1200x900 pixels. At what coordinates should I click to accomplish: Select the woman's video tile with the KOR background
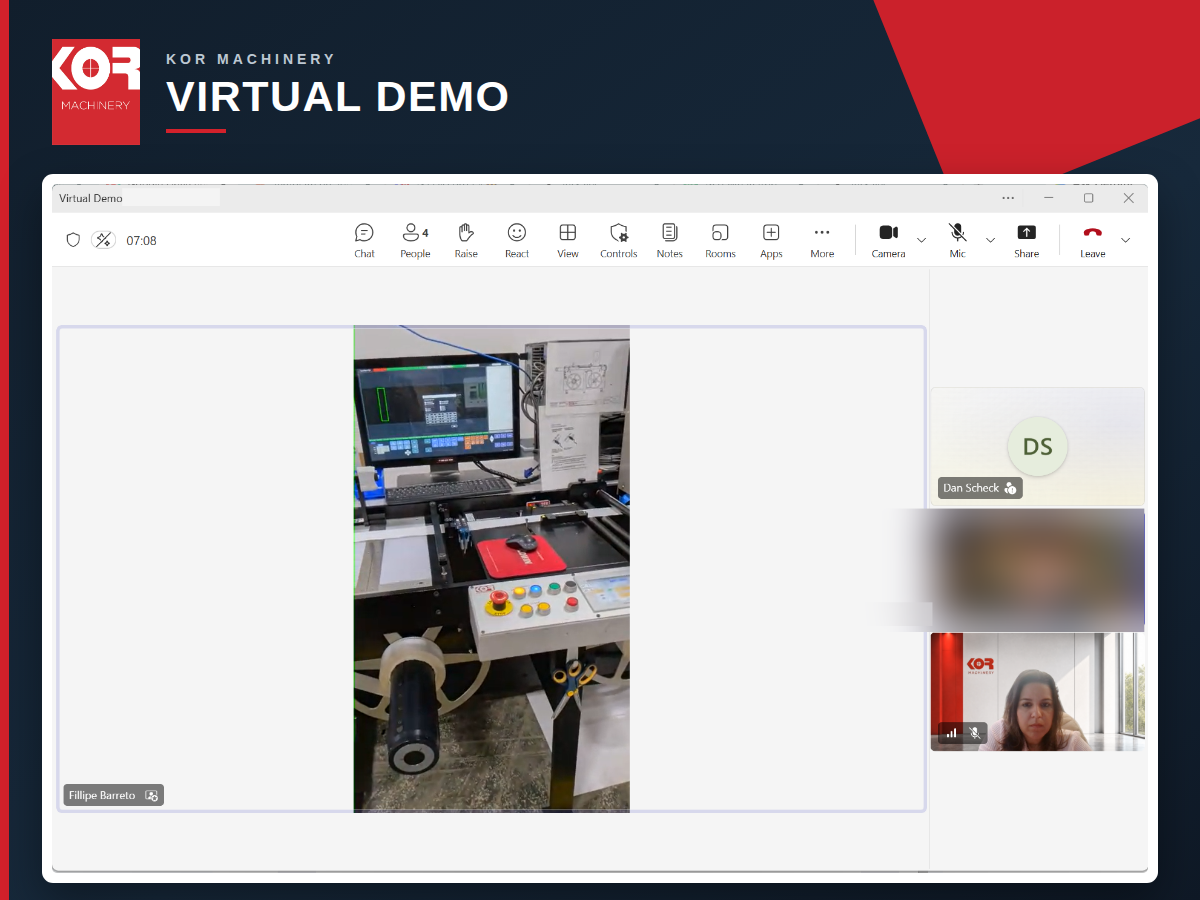1038,691
